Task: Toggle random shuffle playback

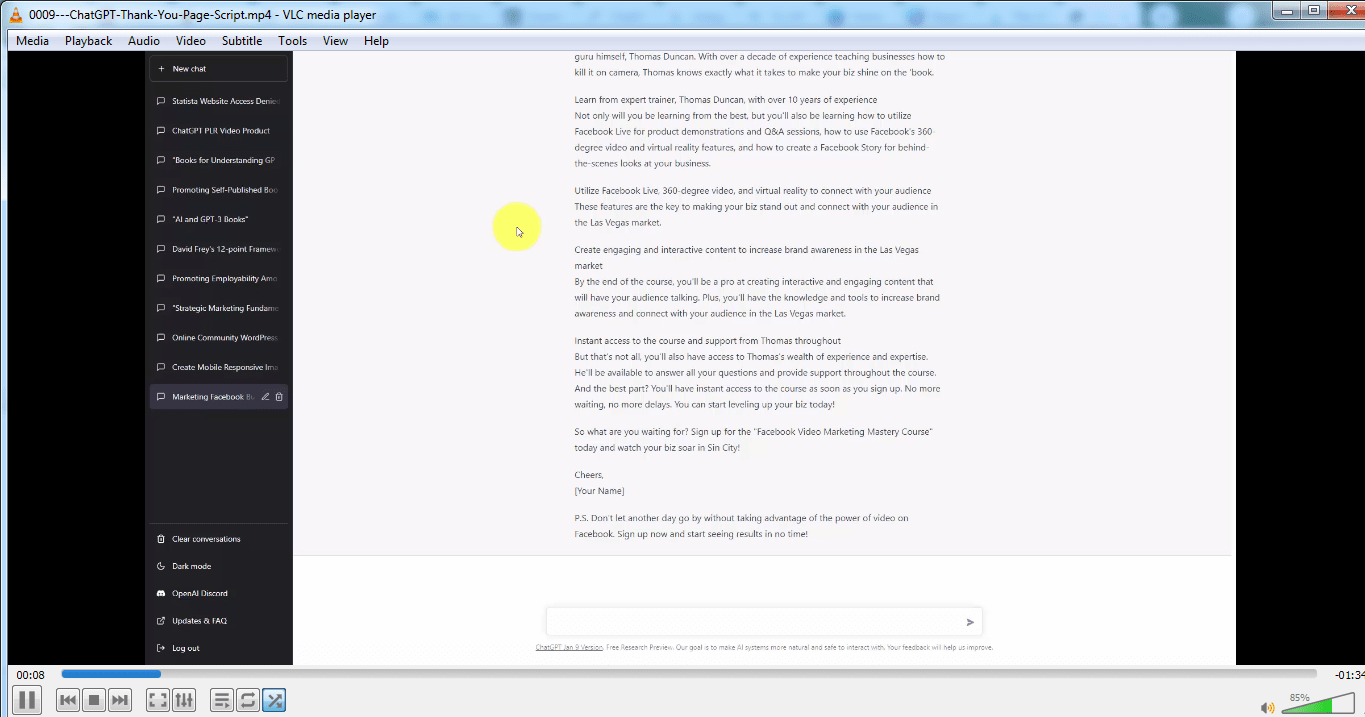Action: (x=274, y=700)
